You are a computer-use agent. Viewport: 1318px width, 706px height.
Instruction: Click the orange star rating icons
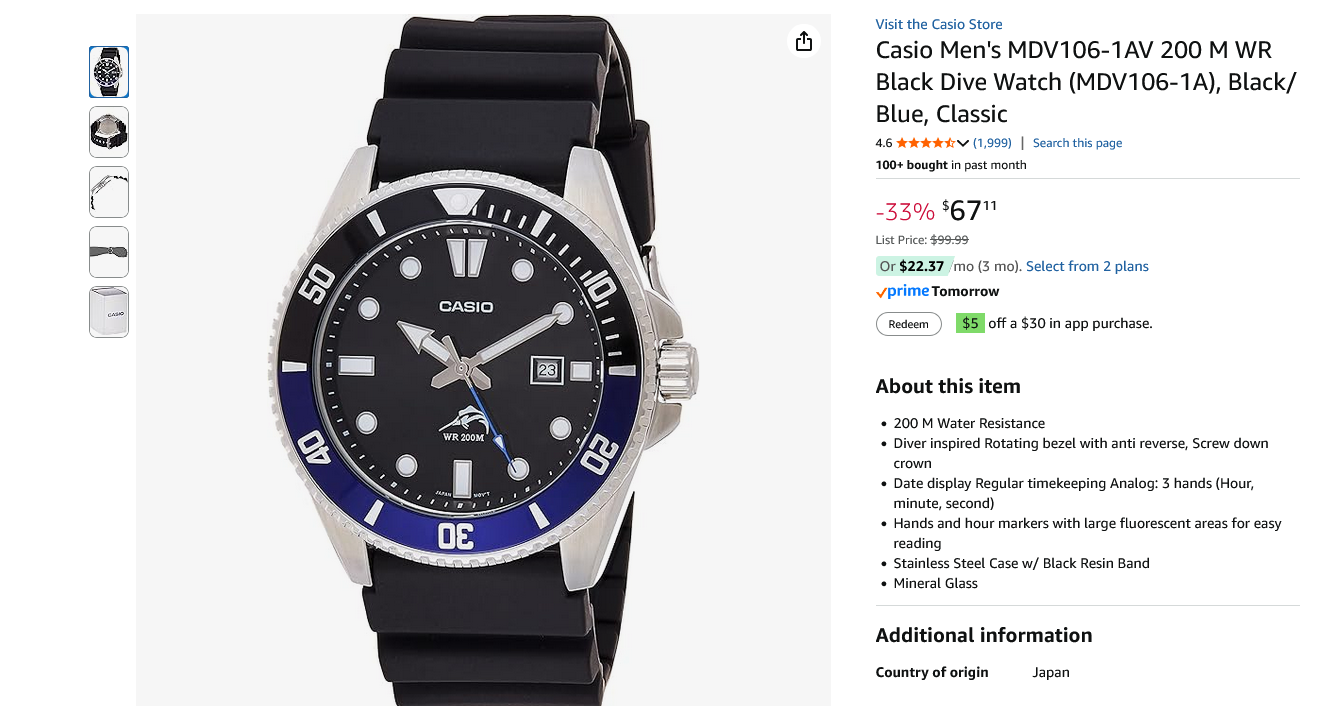(x=925, y=143)
